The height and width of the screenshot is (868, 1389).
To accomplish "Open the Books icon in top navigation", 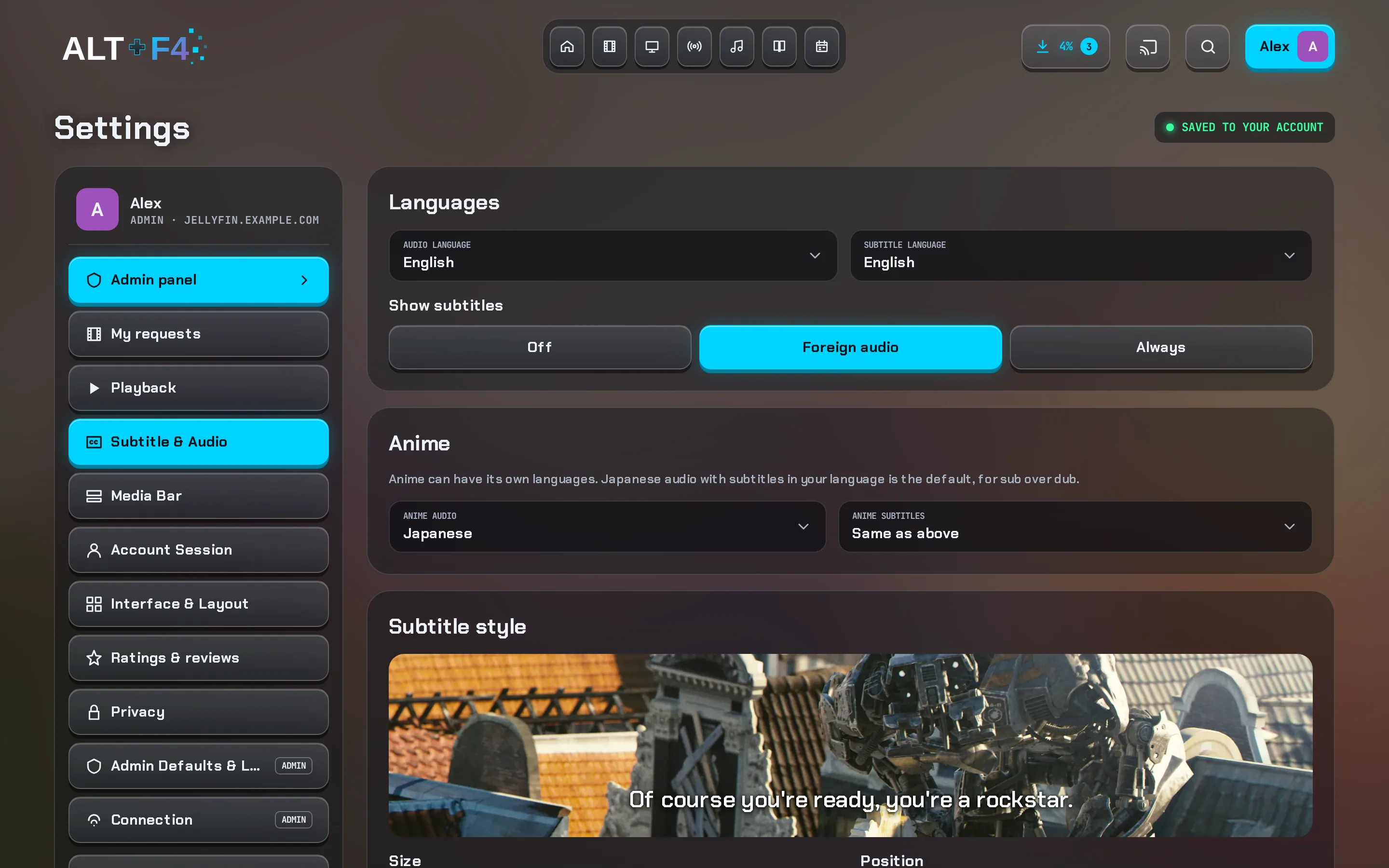I will pyautogui.click(x=779, y=46).
